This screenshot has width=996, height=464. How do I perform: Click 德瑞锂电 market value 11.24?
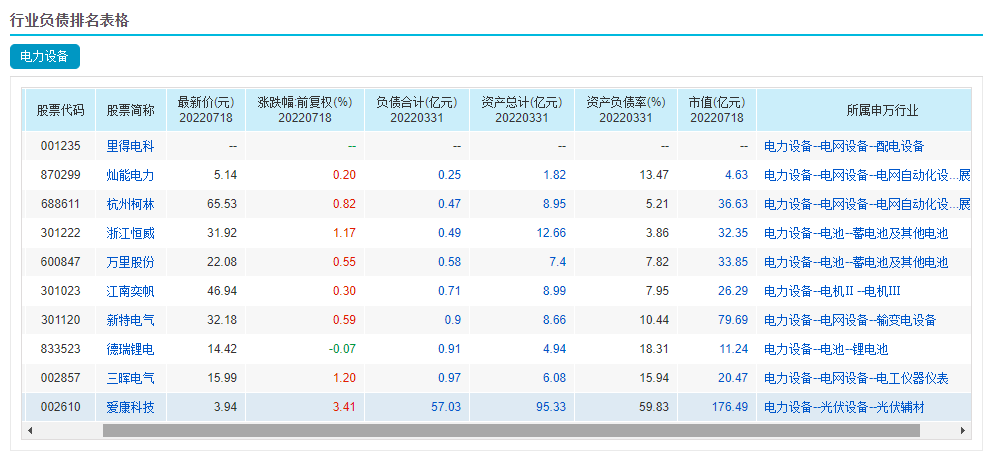(733, 349)
